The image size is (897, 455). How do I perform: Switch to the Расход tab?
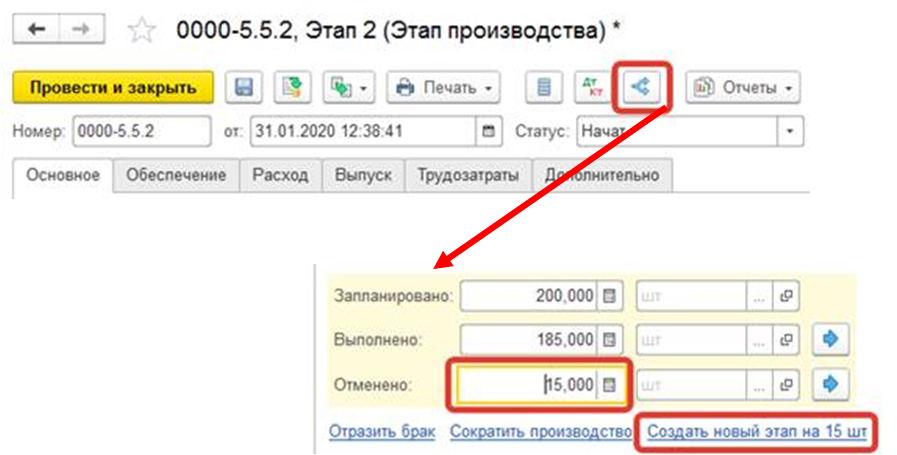(280, 175)
